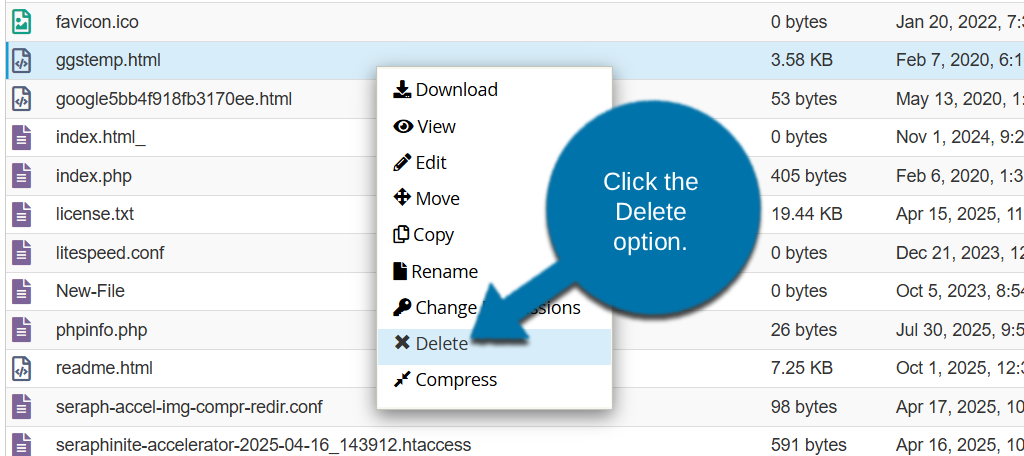Image resolution: width=1024 pixels, height=456 pixels.
Task: Click the index.php document icon
Action: click(x=21, y=176)
